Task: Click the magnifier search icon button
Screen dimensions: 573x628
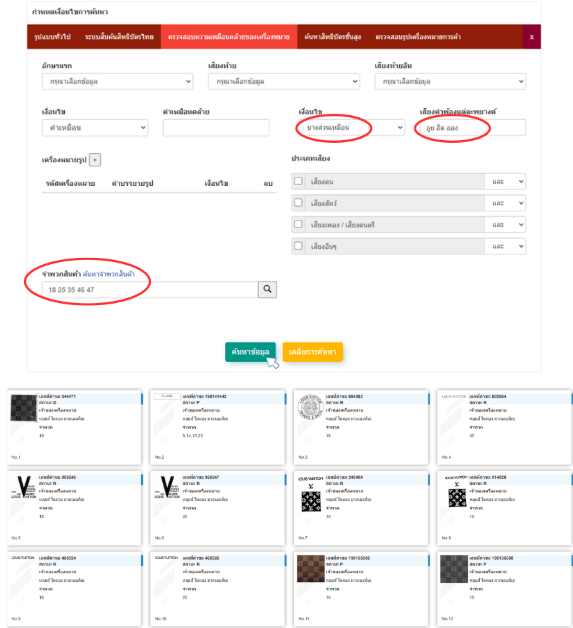Action: [x=267, y=289]
